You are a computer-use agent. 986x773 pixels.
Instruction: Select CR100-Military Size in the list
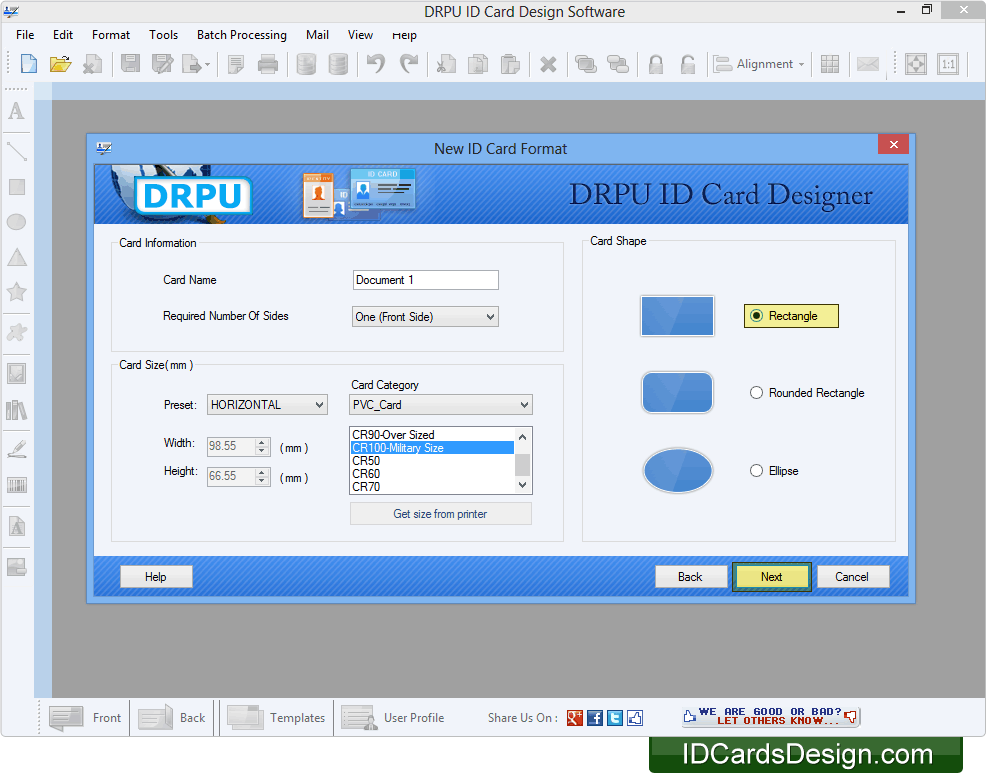(x=432, y=448)
